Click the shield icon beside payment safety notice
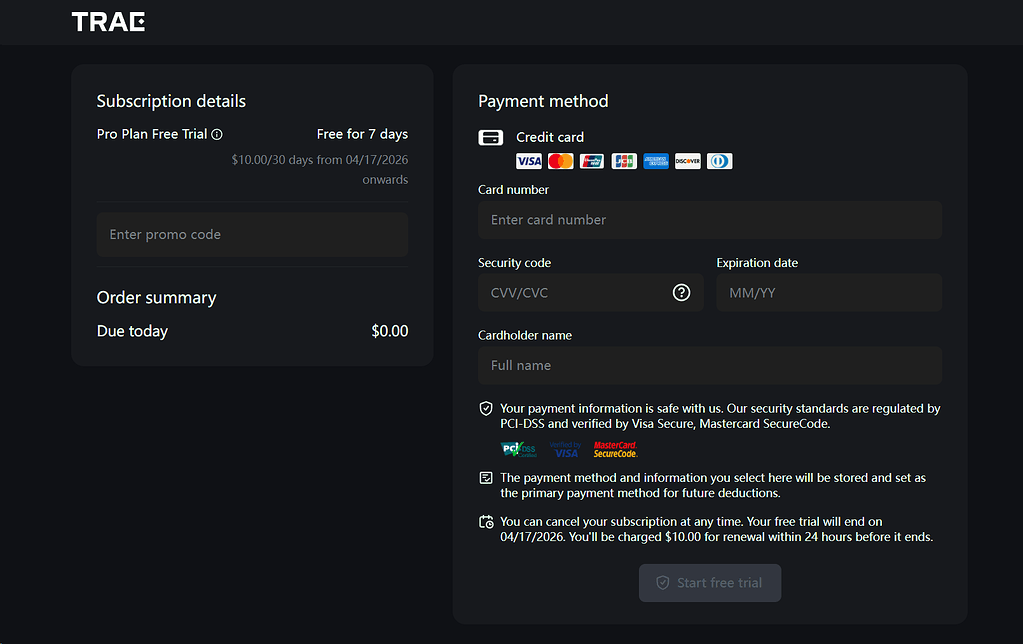 point(486,408)
